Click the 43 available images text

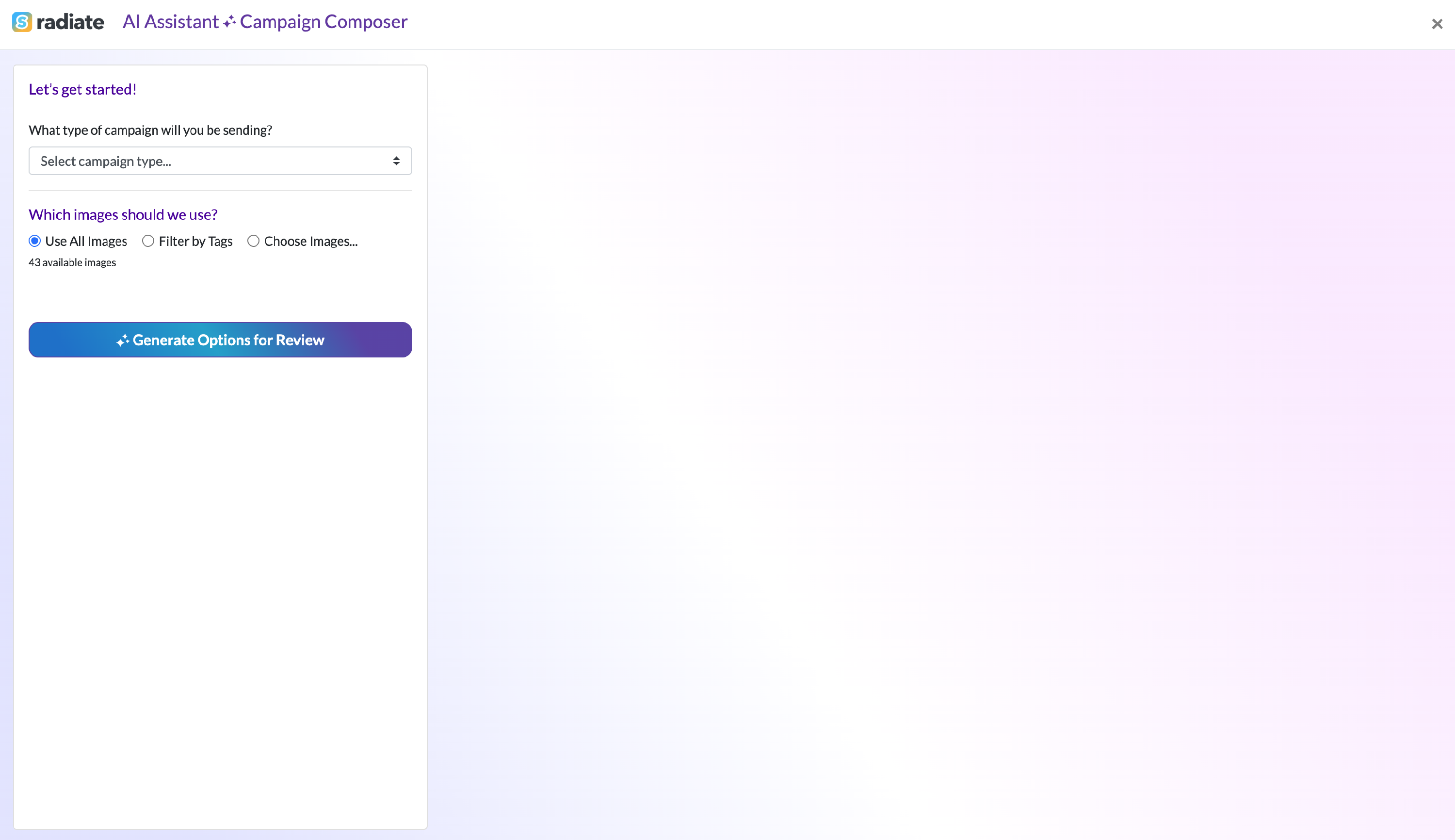[x=72, y=262]
